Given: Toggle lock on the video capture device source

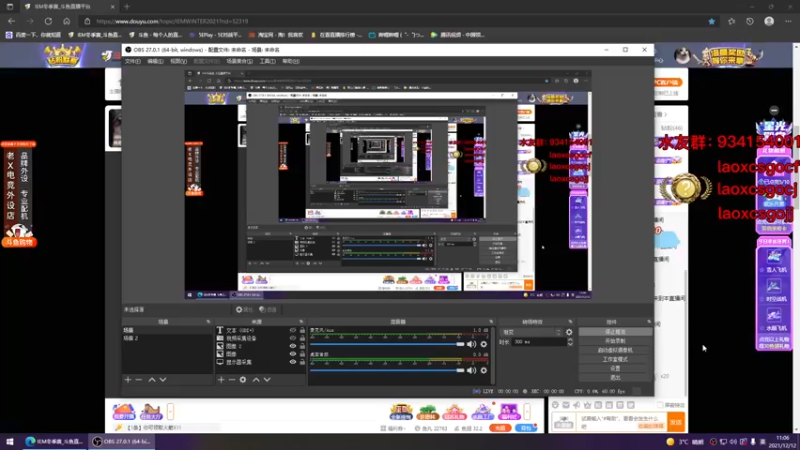Looking at the screenshot, I should pyautogui.click(x=302, y=338).
